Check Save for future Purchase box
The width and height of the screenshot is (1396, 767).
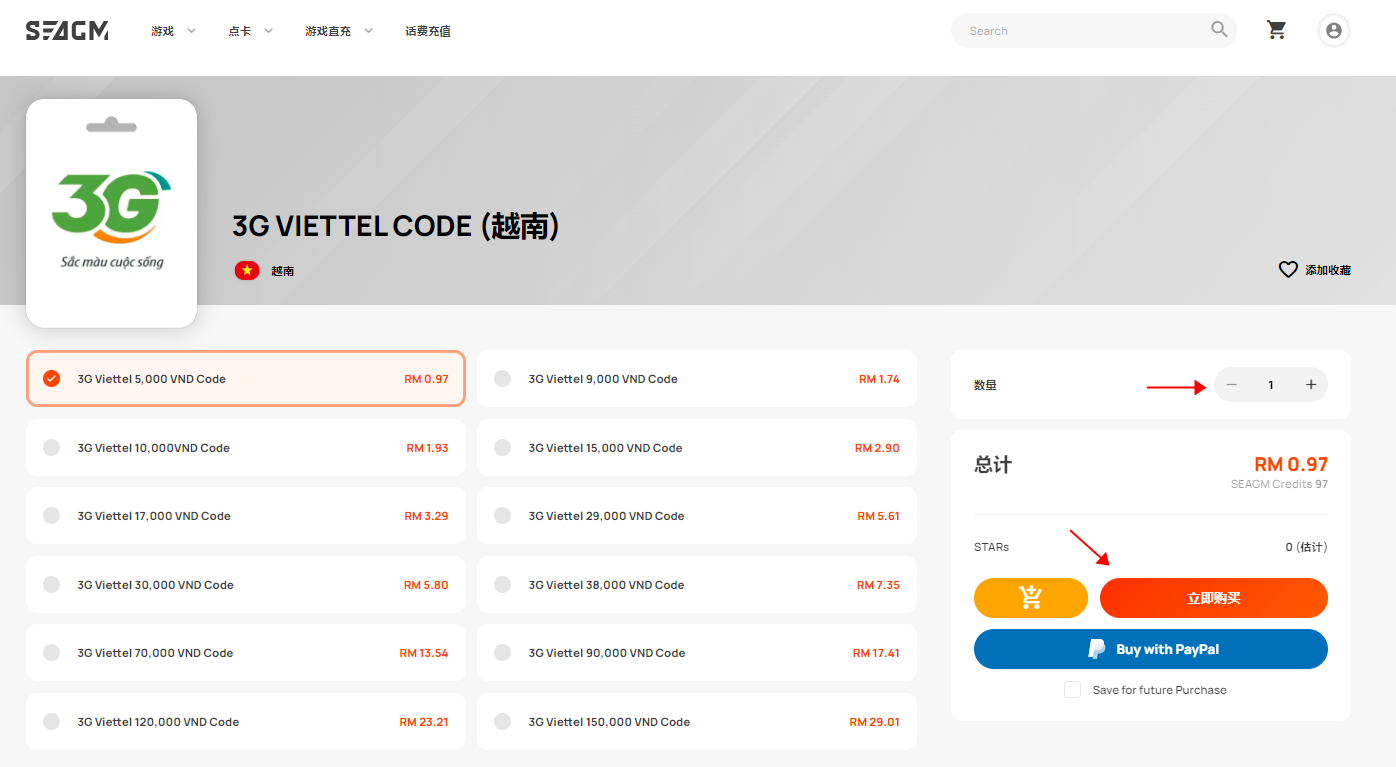point(1072,690)
